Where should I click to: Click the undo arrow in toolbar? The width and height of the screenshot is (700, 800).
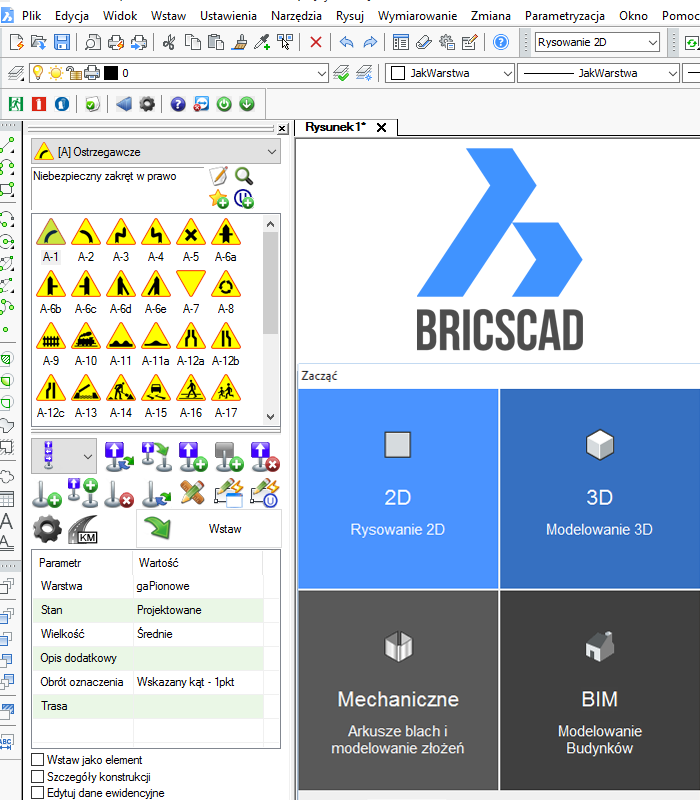point(346,42)
